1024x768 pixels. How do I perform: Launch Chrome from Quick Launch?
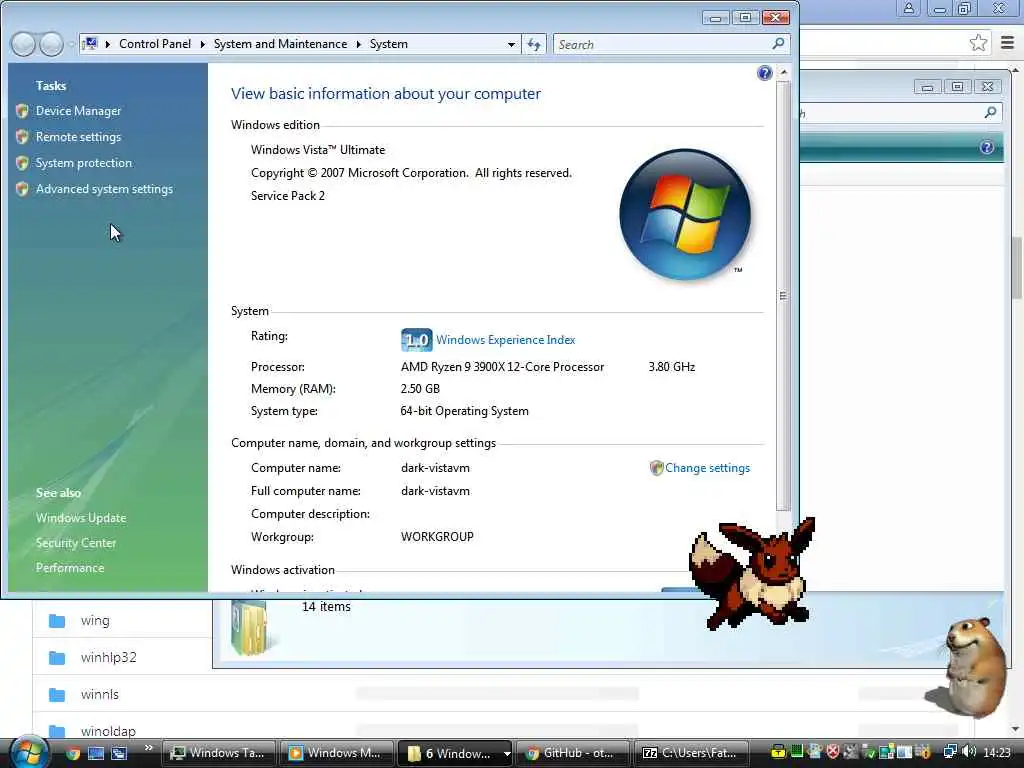click(x=73, y=754)
